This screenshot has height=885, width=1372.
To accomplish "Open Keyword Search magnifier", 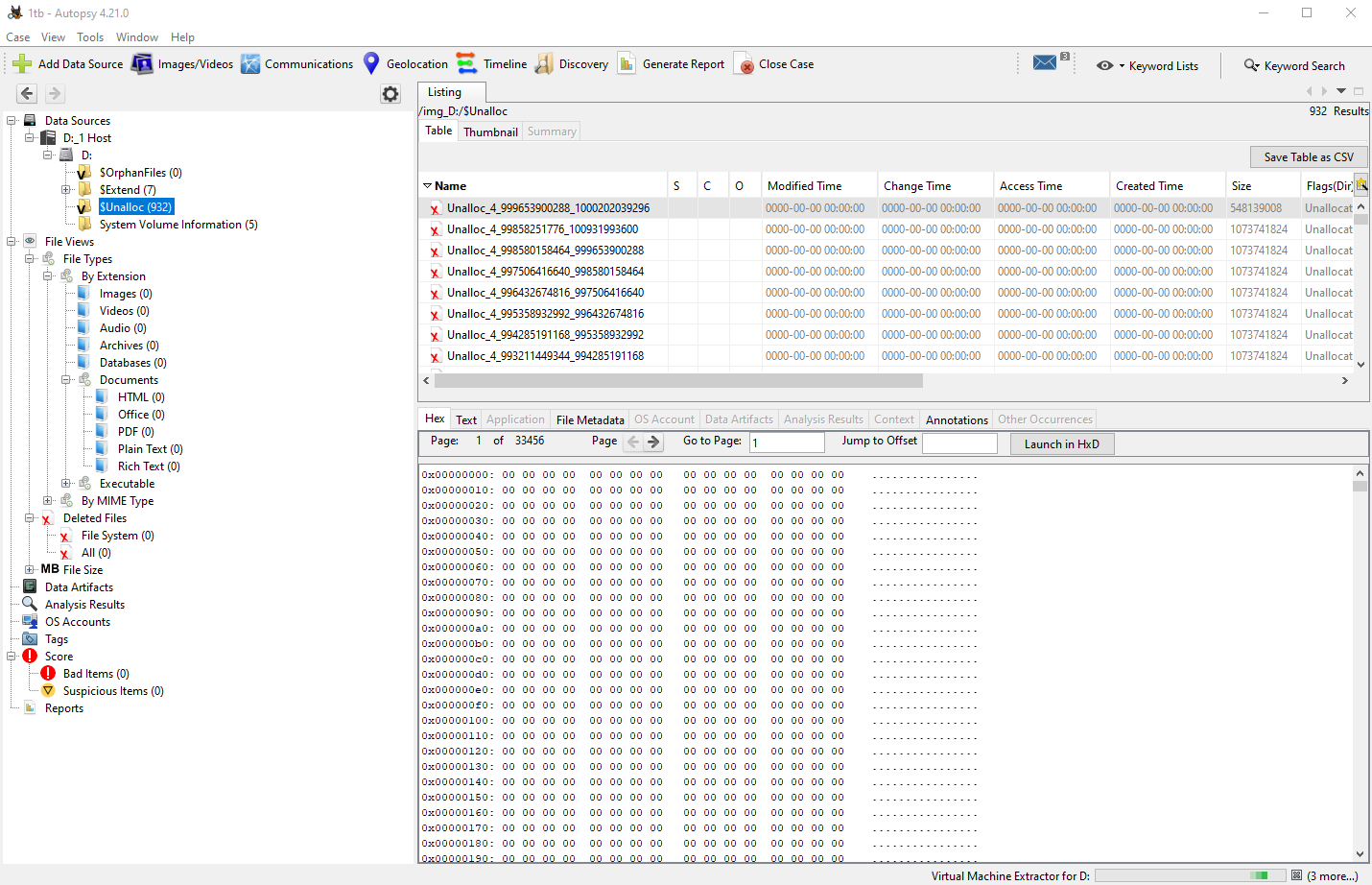I will (x=1252, y=65).
